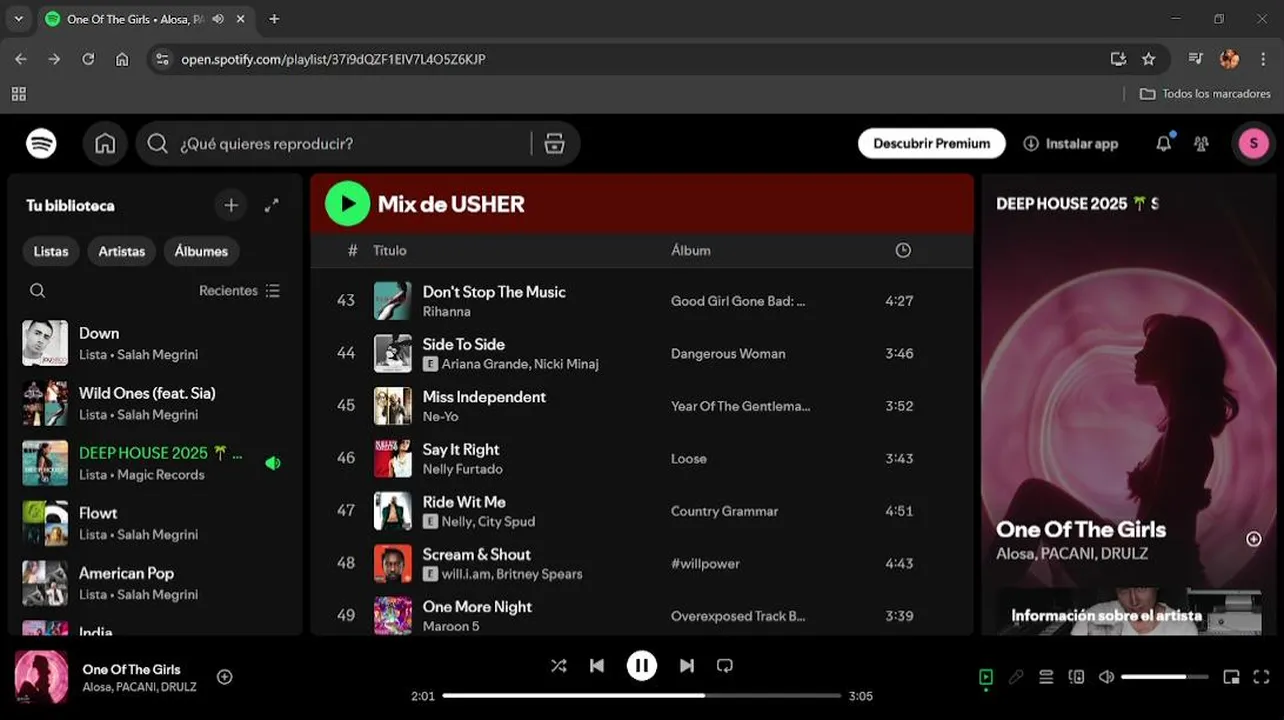Filter library by Listas
Viewport: 1284px width, 720px height.
(51, 251)
